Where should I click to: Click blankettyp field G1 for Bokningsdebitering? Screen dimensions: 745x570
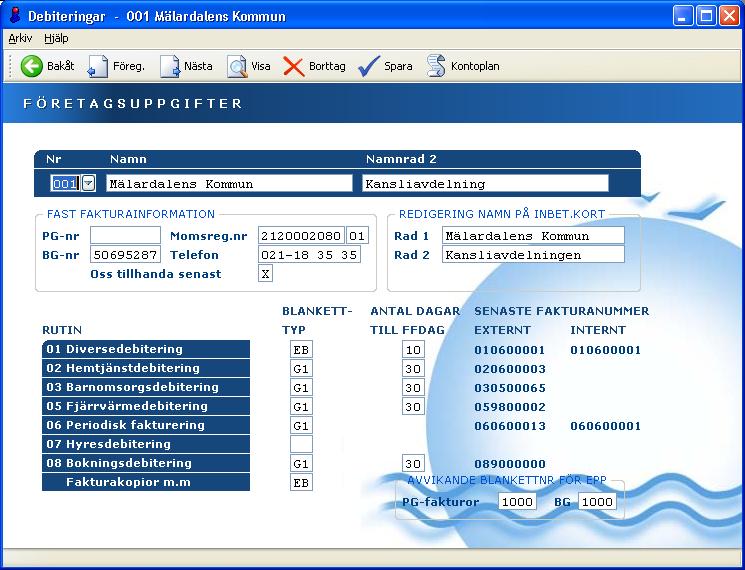301,464
